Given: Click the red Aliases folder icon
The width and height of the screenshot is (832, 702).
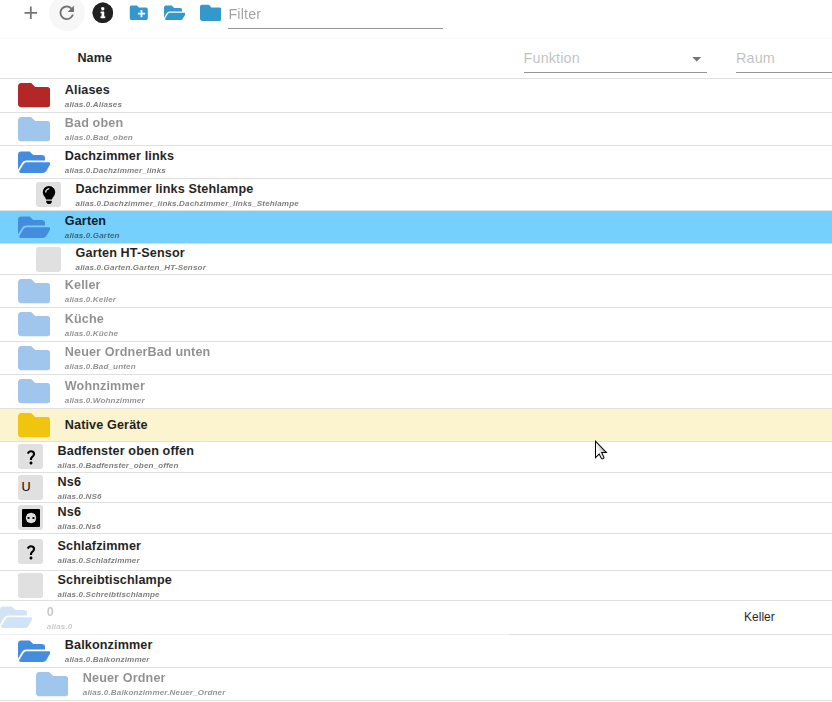Looking at the screenshot, I should [34, 96].
